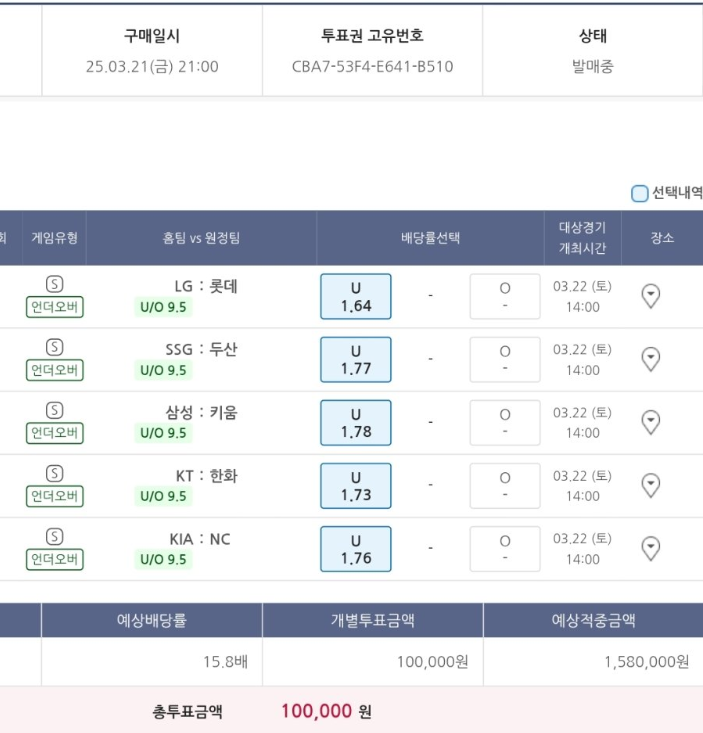Choose Over option for KIA vs NC
The width and height of the screenshot is (703, 733).
pyautogui.click(x=505, y=549)
